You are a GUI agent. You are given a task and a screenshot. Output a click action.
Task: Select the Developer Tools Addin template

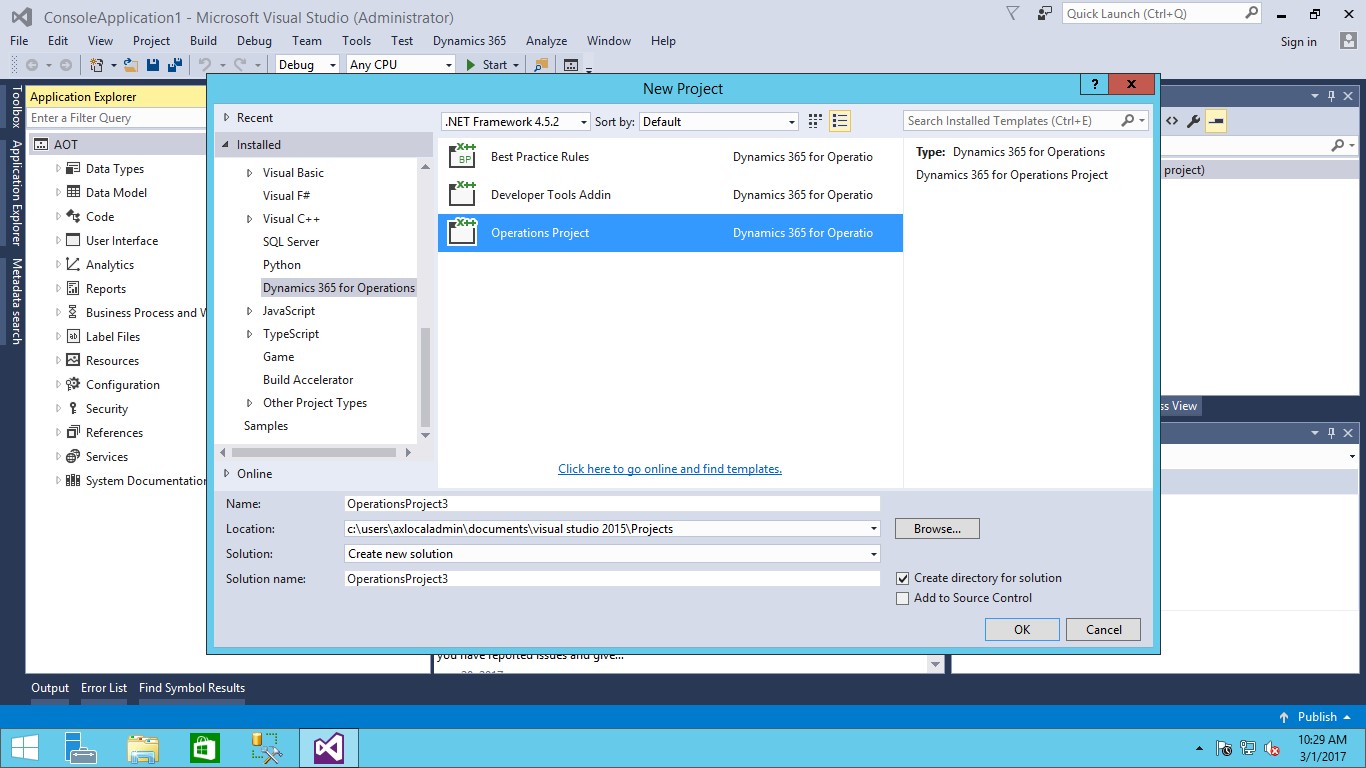coord(670,195)
